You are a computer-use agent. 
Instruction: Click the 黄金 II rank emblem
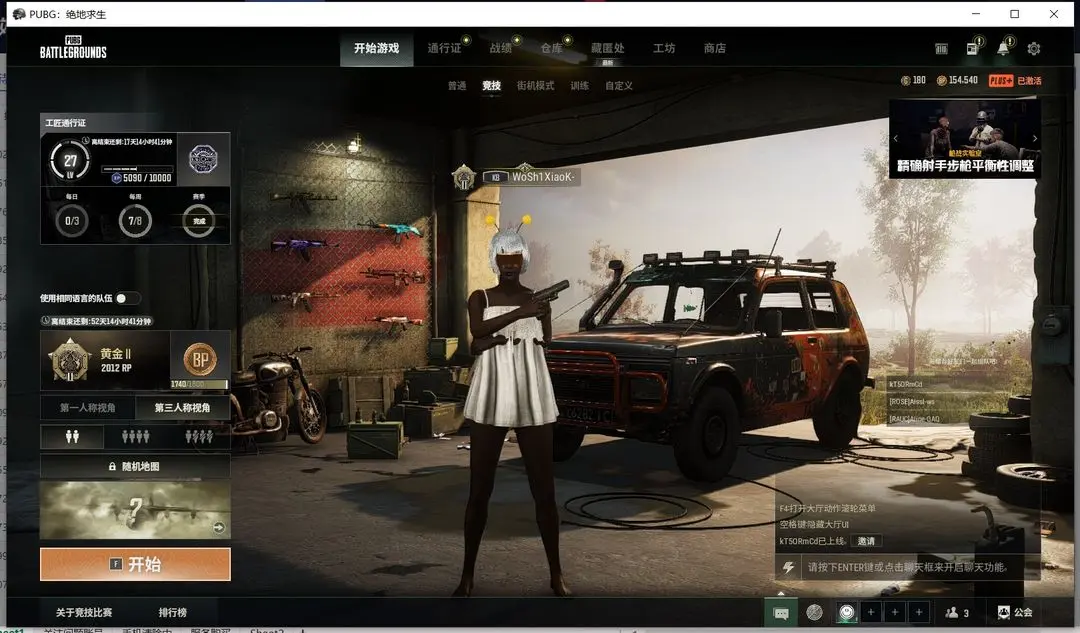click(x=70, y=360)
